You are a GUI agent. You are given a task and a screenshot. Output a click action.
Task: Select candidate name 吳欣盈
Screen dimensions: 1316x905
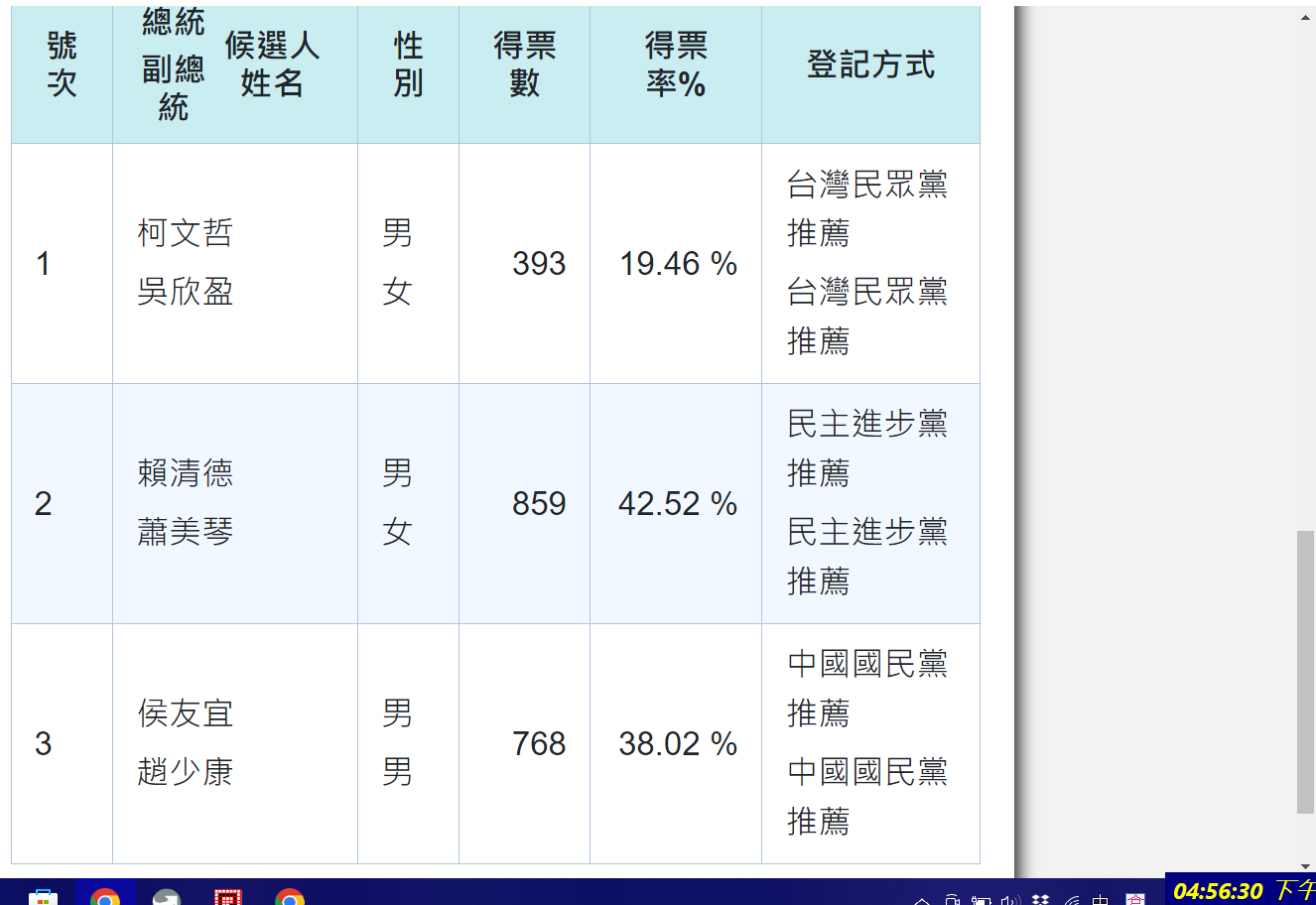(186, 292)
